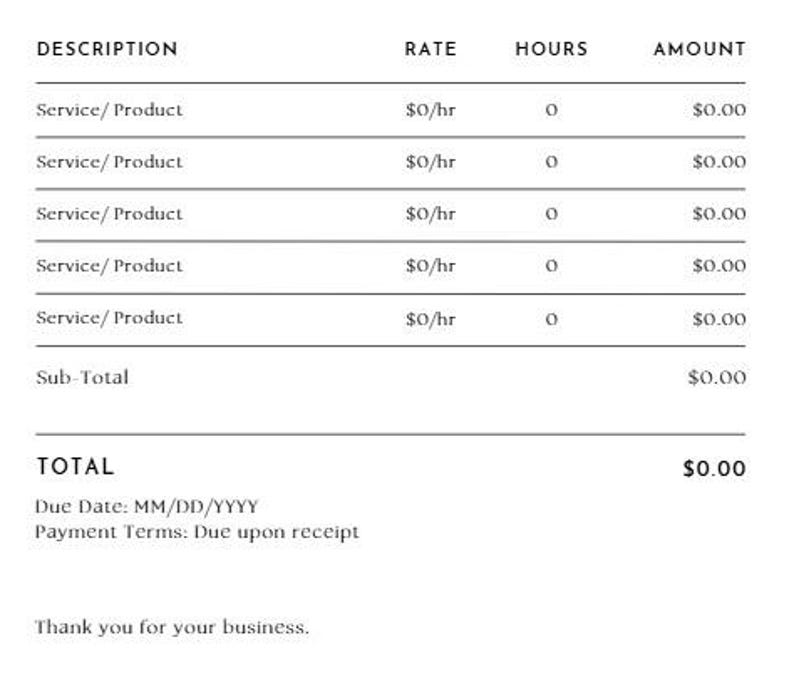The height and width of the screenshot is (677, 794).
Task: Select the first row $0.00 amount
Action: point(719,110)
